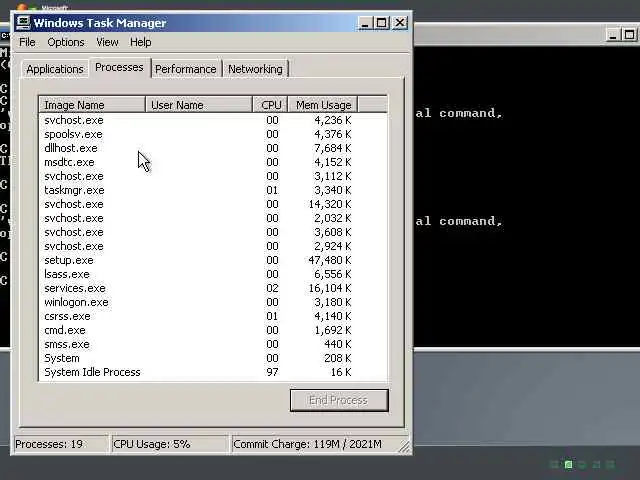
Task: Select the cmd.exe process
Action: pos(213,330)
